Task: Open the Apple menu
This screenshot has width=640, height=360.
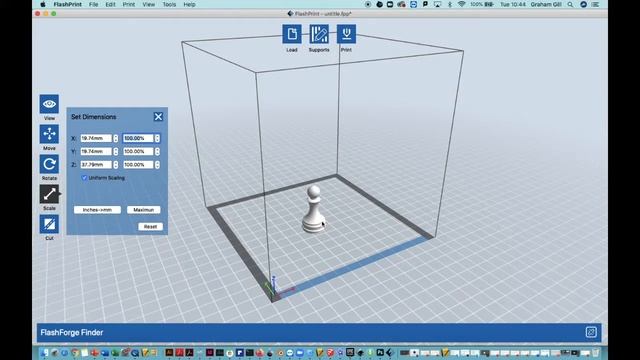Action: click(43, 4)
